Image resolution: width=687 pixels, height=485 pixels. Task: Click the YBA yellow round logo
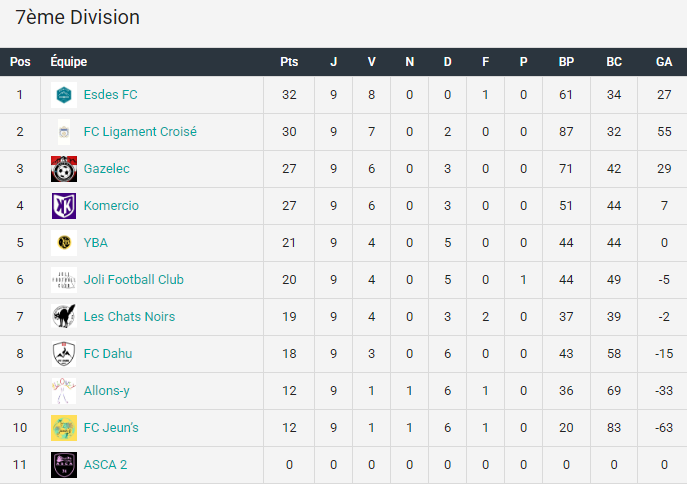click(x=64, y=243)
